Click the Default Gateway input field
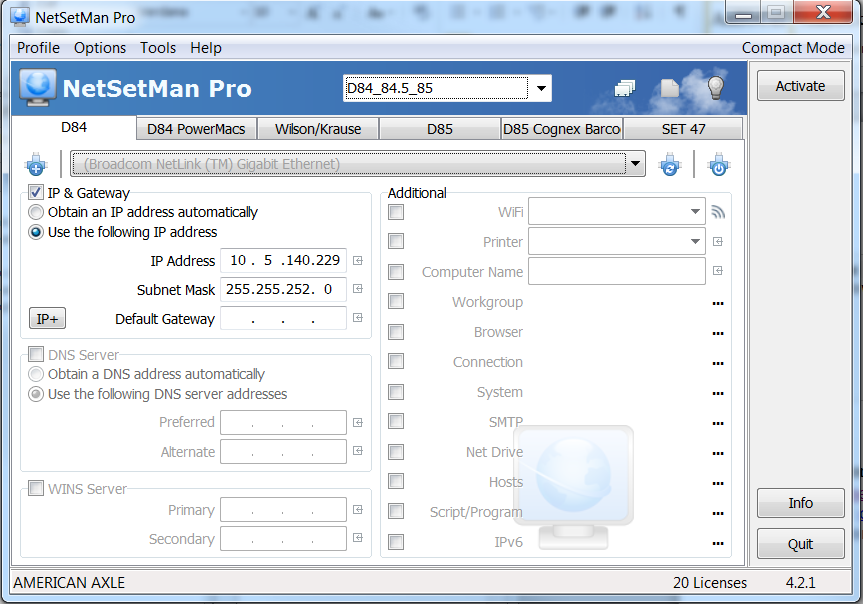The width and height of the screenshot is (863, 604). [x=283, y=318]
